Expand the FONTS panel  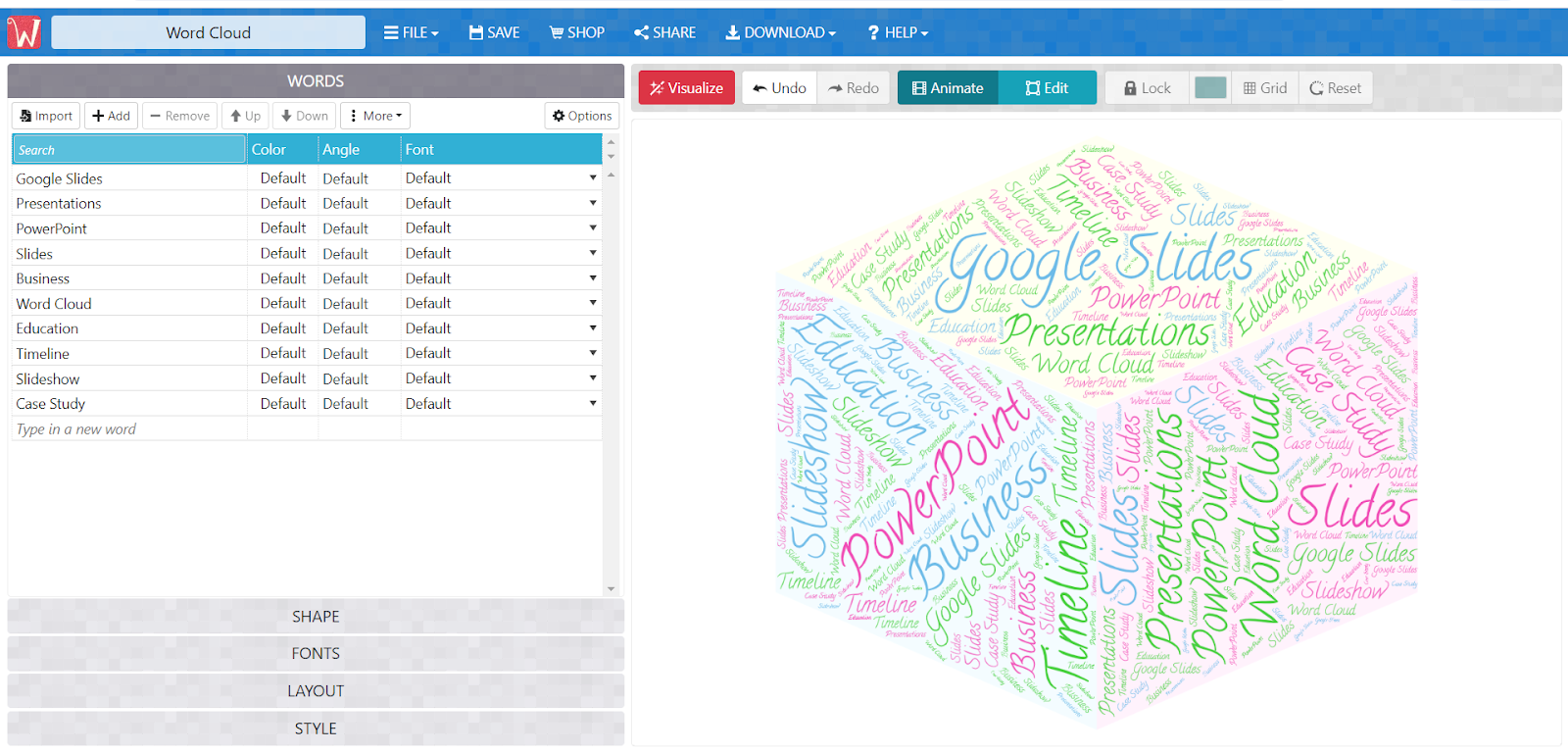click(316, 654)
